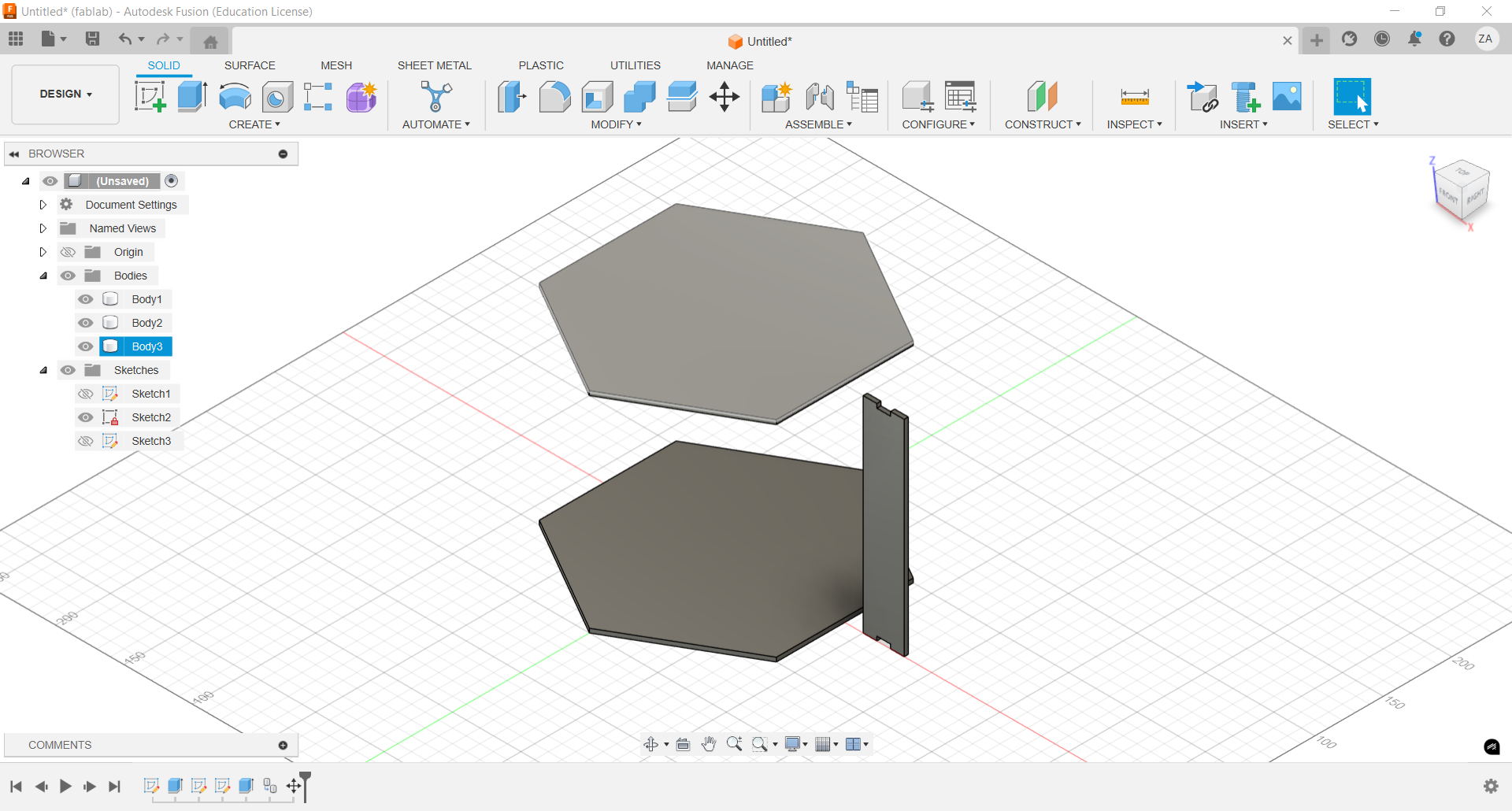Image resolution: width=1512 pixels, height=811 pixels.
Task: Select the Insert Derive tool
Action: (1203, 97)
